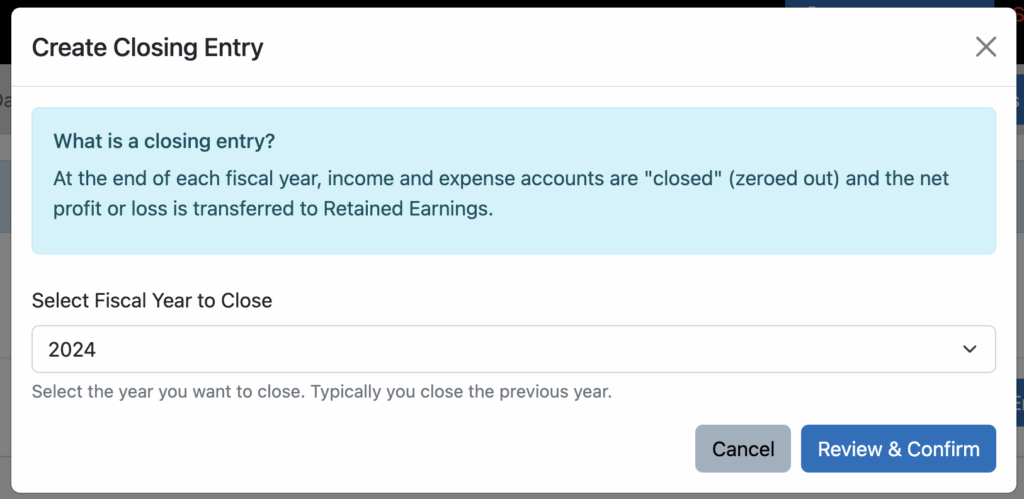Click the chevron arrow in the year selector
1024x499 pixels.
click(969, 349)
